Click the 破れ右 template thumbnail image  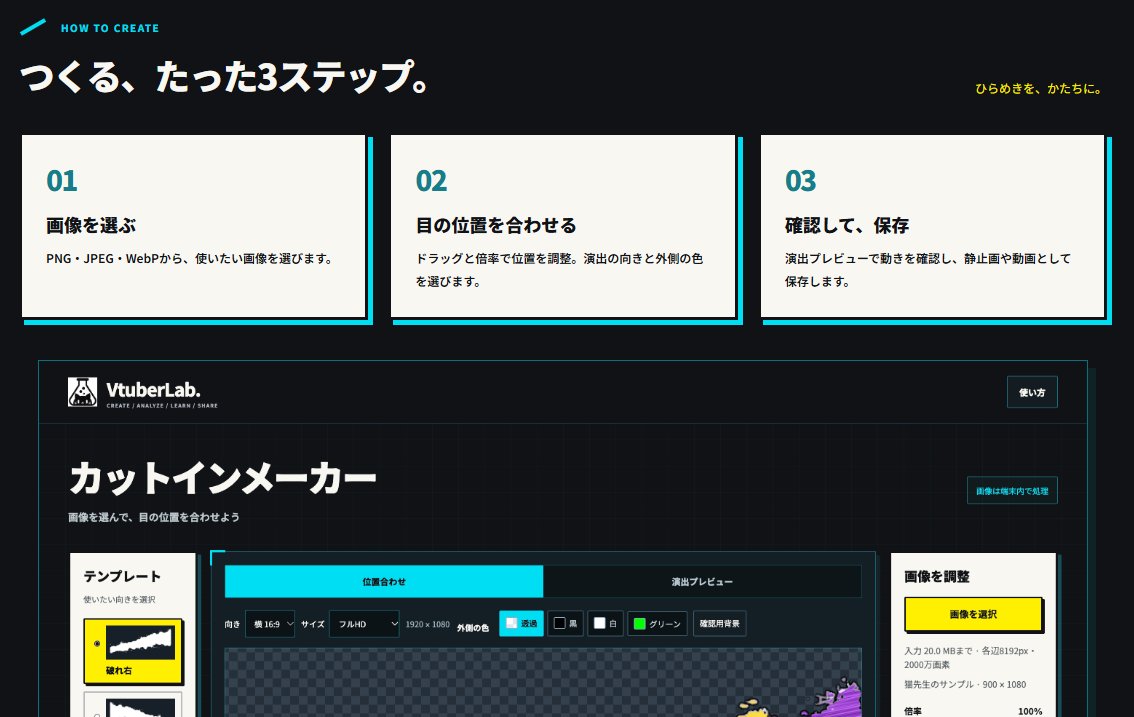click(140, 642)
